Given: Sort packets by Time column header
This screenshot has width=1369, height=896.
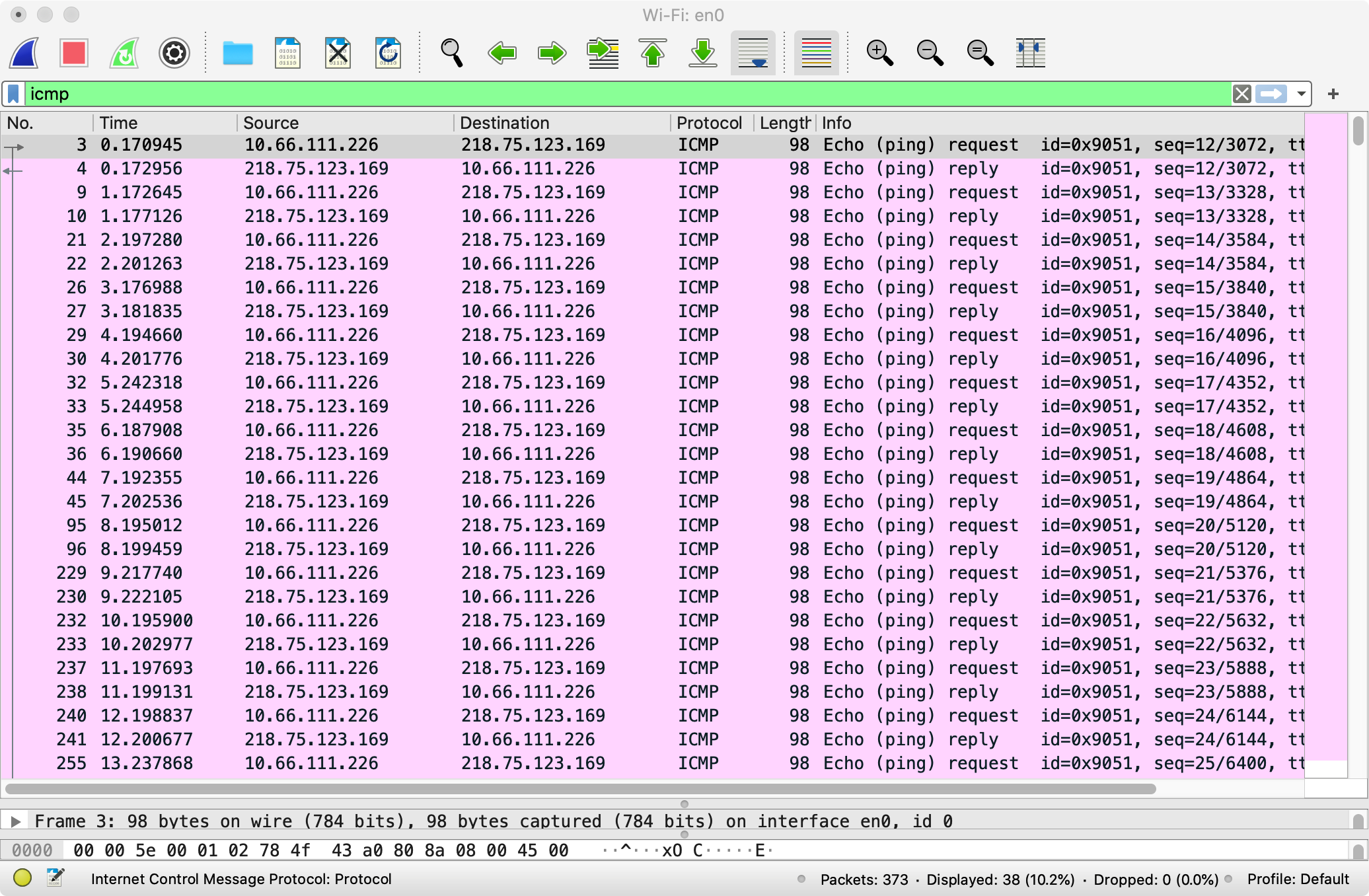Looking at the screenshot, I should (x=119, y=123).
